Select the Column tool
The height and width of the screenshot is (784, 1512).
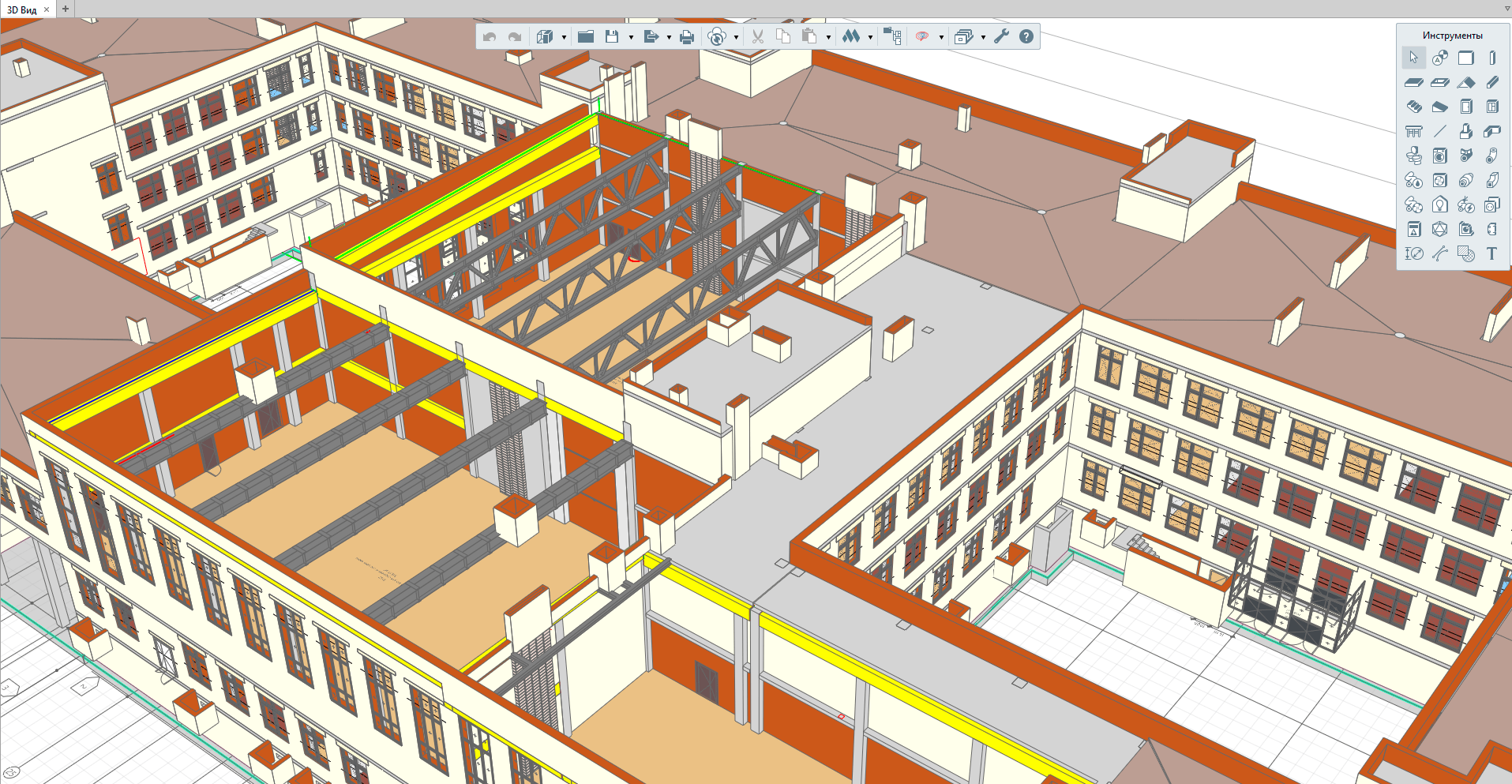(1491, 58)
